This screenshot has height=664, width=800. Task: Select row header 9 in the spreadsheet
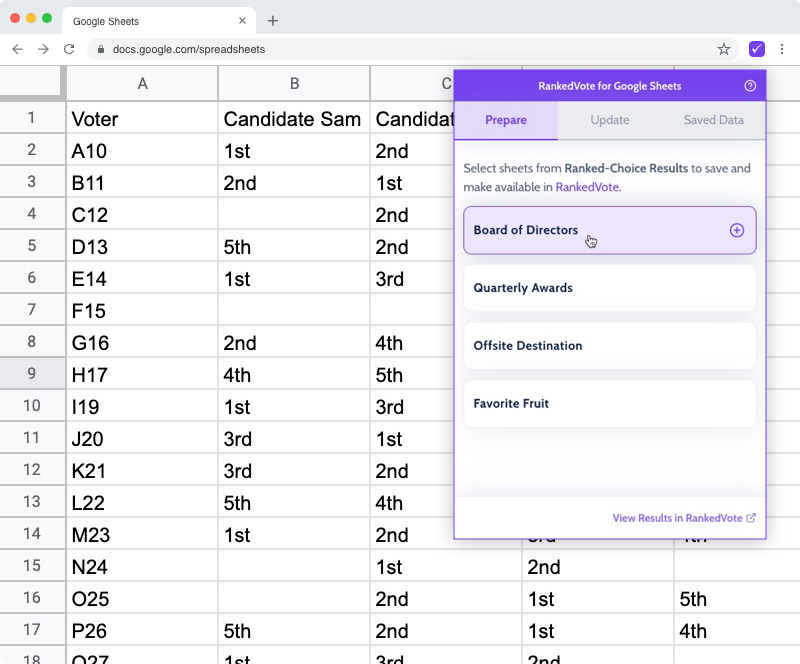(x=33, y=374)
